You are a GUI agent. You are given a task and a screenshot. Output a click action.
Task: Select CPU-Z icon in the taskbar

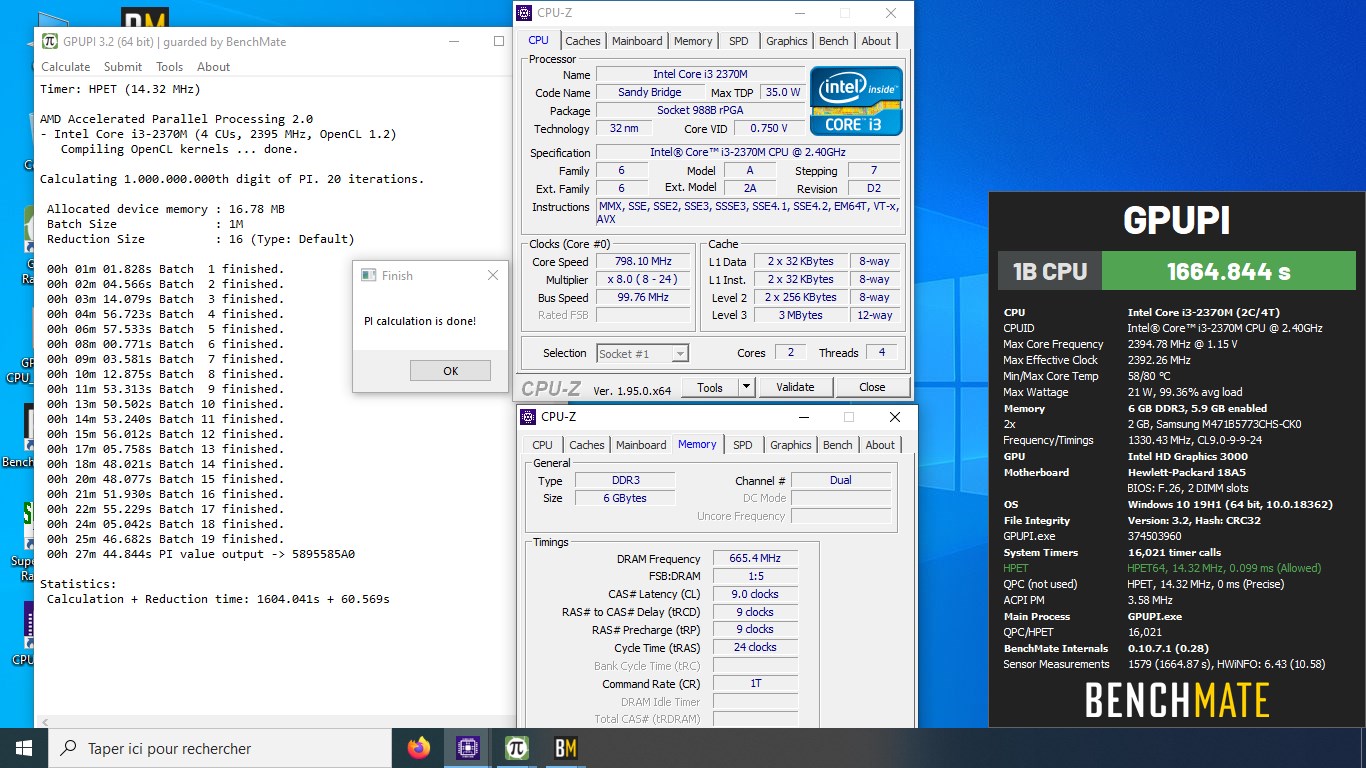[x=467, y=747]
